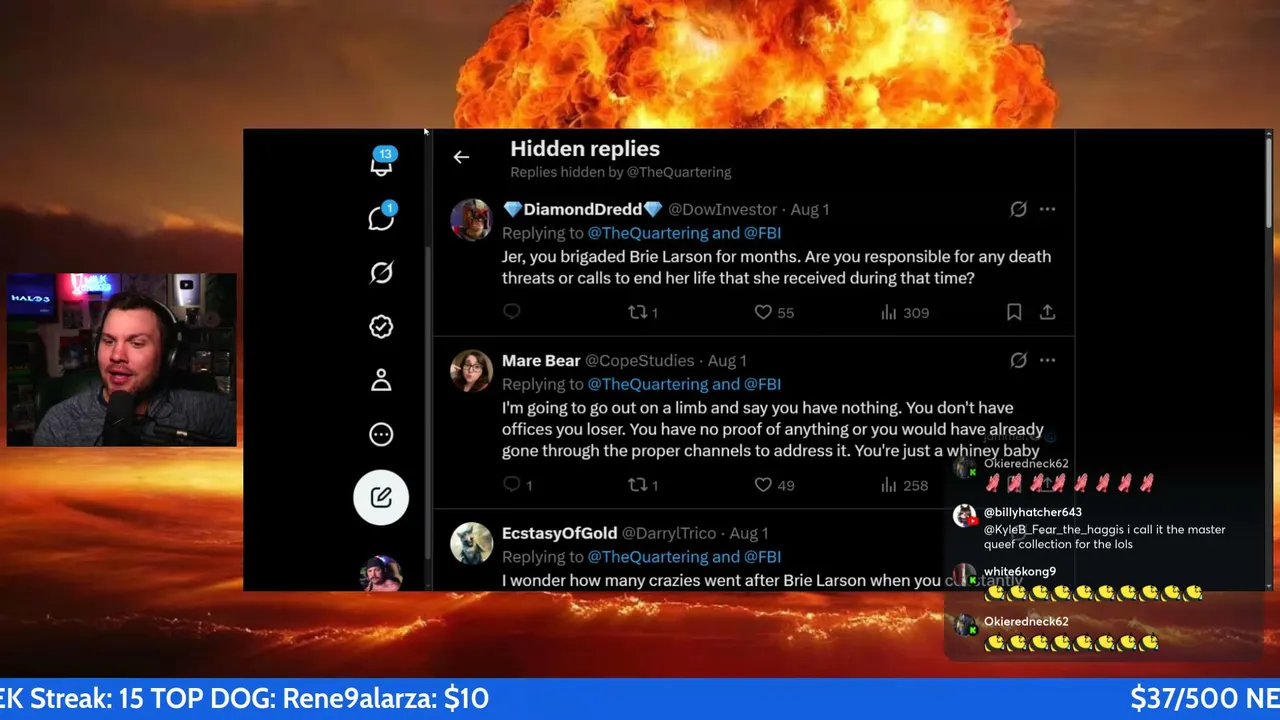Repost Mare Bear's reply
Screen dimensions: 1280x720
point(642,485)
